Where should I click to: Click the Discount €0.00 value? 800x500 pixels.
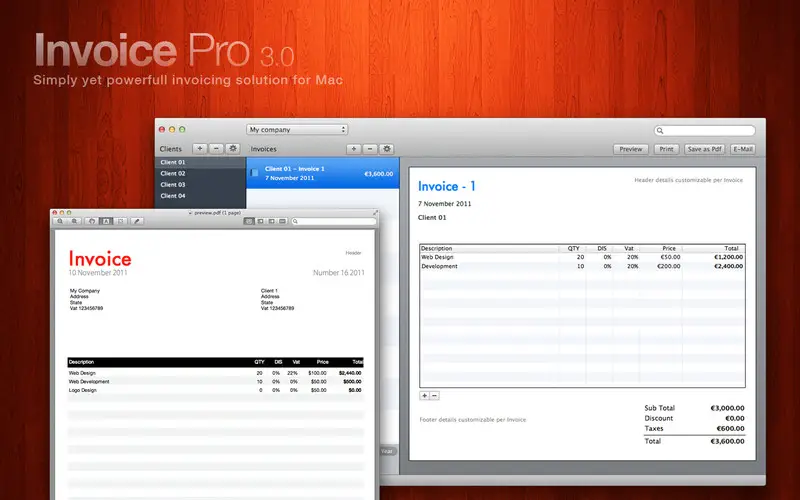[734, 418]
